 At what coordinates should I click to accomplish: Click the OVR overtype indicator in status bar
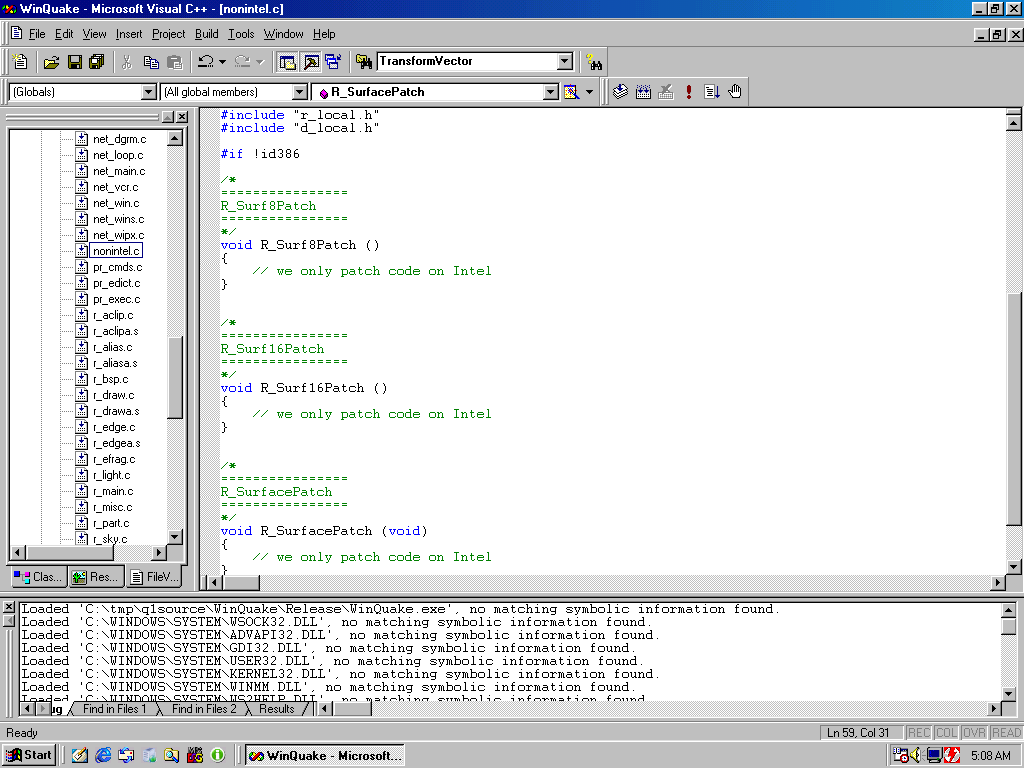974,733
